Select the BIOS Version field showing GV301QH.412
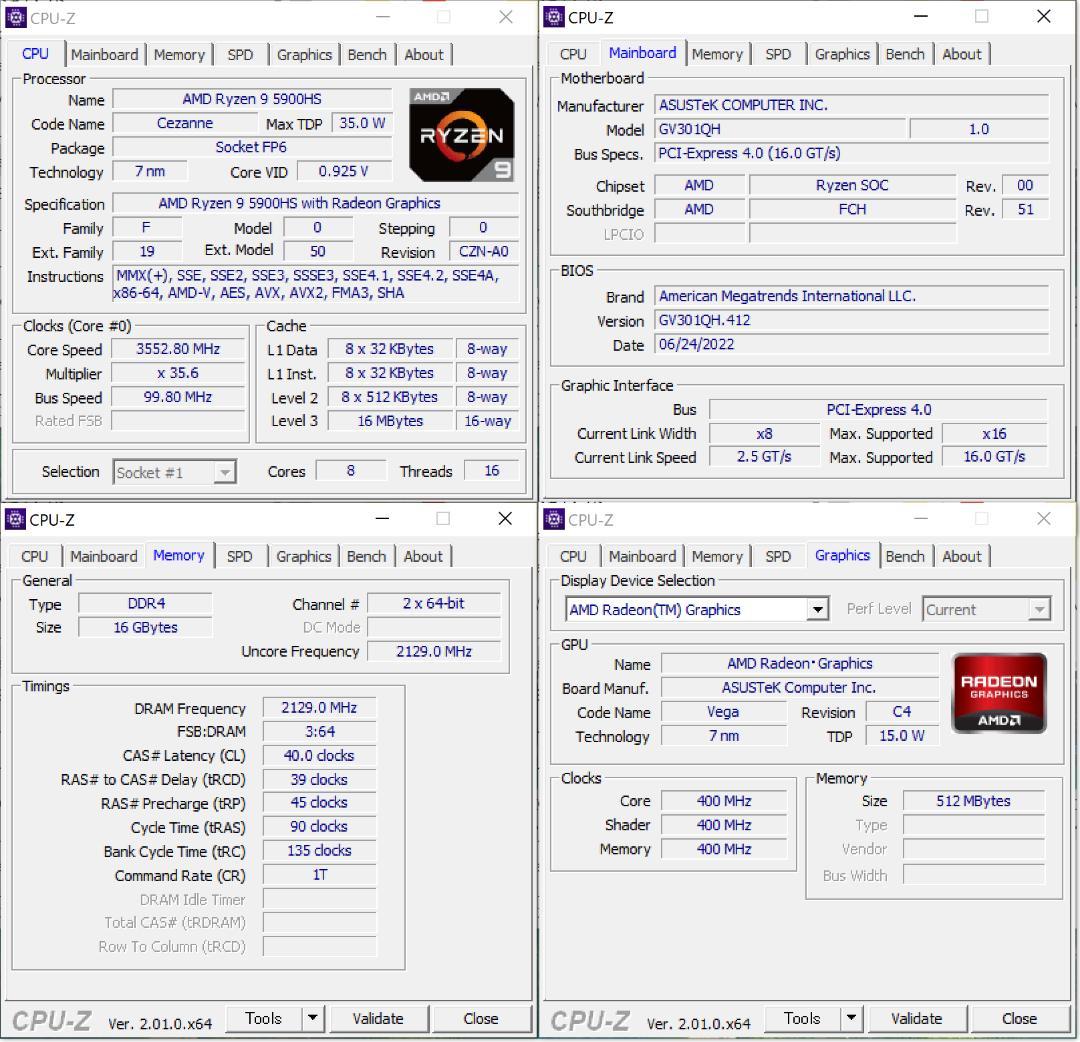This screenshot has height=1042, width=1080. (851, 320)
